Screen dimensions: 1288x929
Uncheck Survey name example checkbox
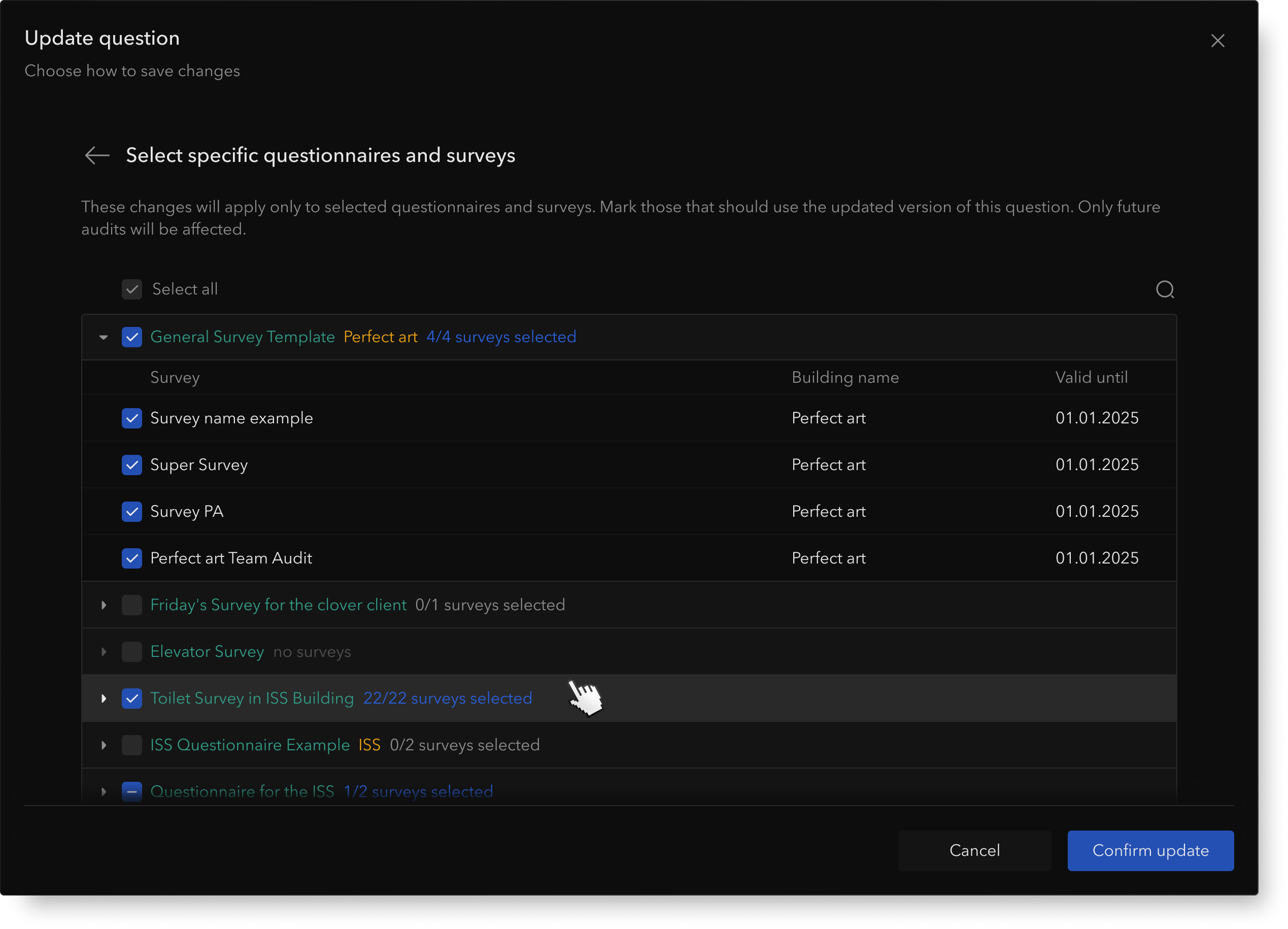coord(132,418)
